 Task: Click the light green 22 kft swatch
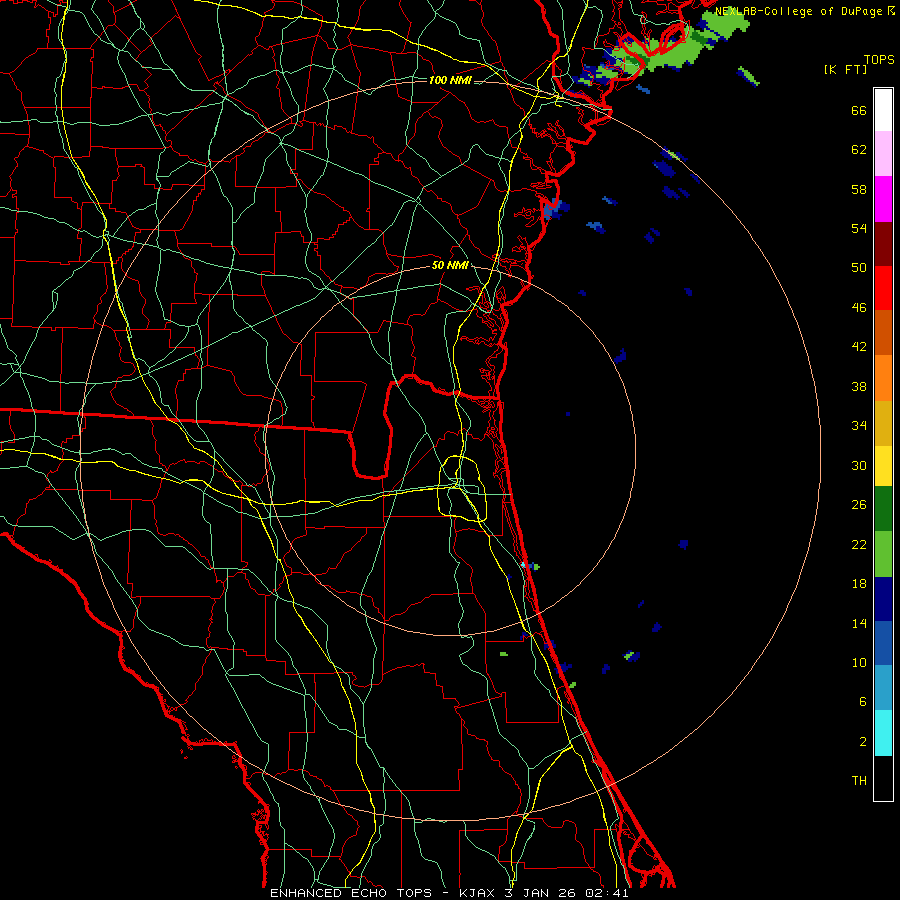[x=883, y=554]
